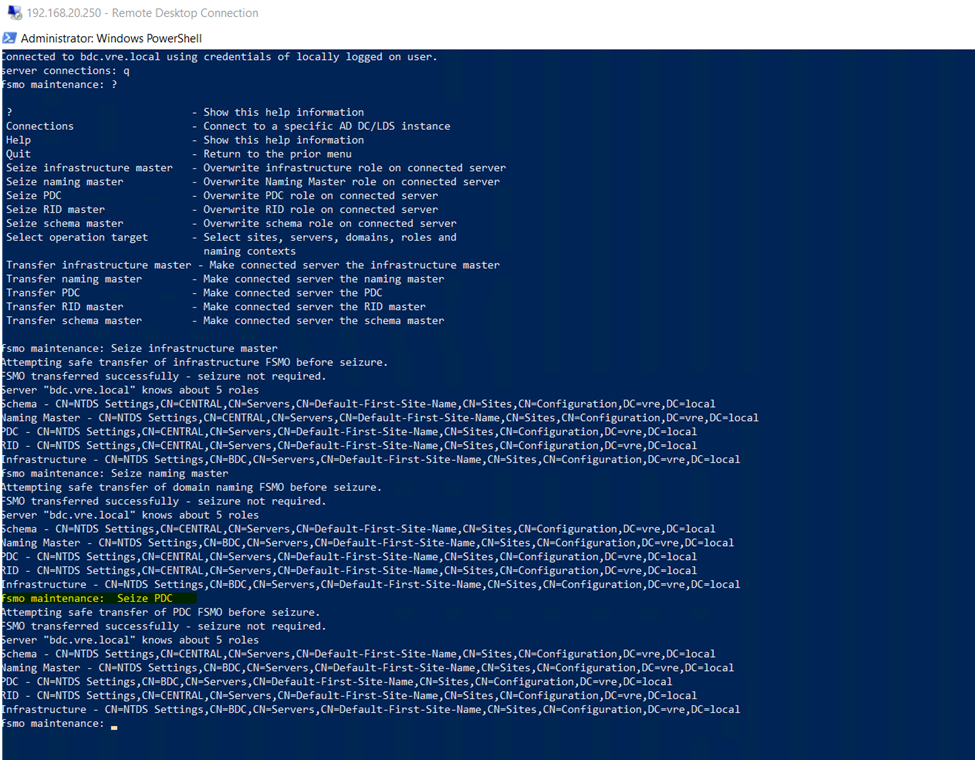The height and width of the screenshot is (760, 975).
Task: Click 'Transfer schema master' in help list
Action: (74, 321)
